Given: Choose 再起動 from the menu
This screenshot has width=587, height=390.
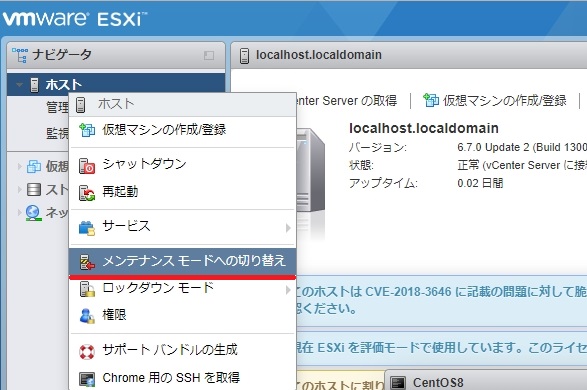Looking at the screenshot, I should click(183, 192).
